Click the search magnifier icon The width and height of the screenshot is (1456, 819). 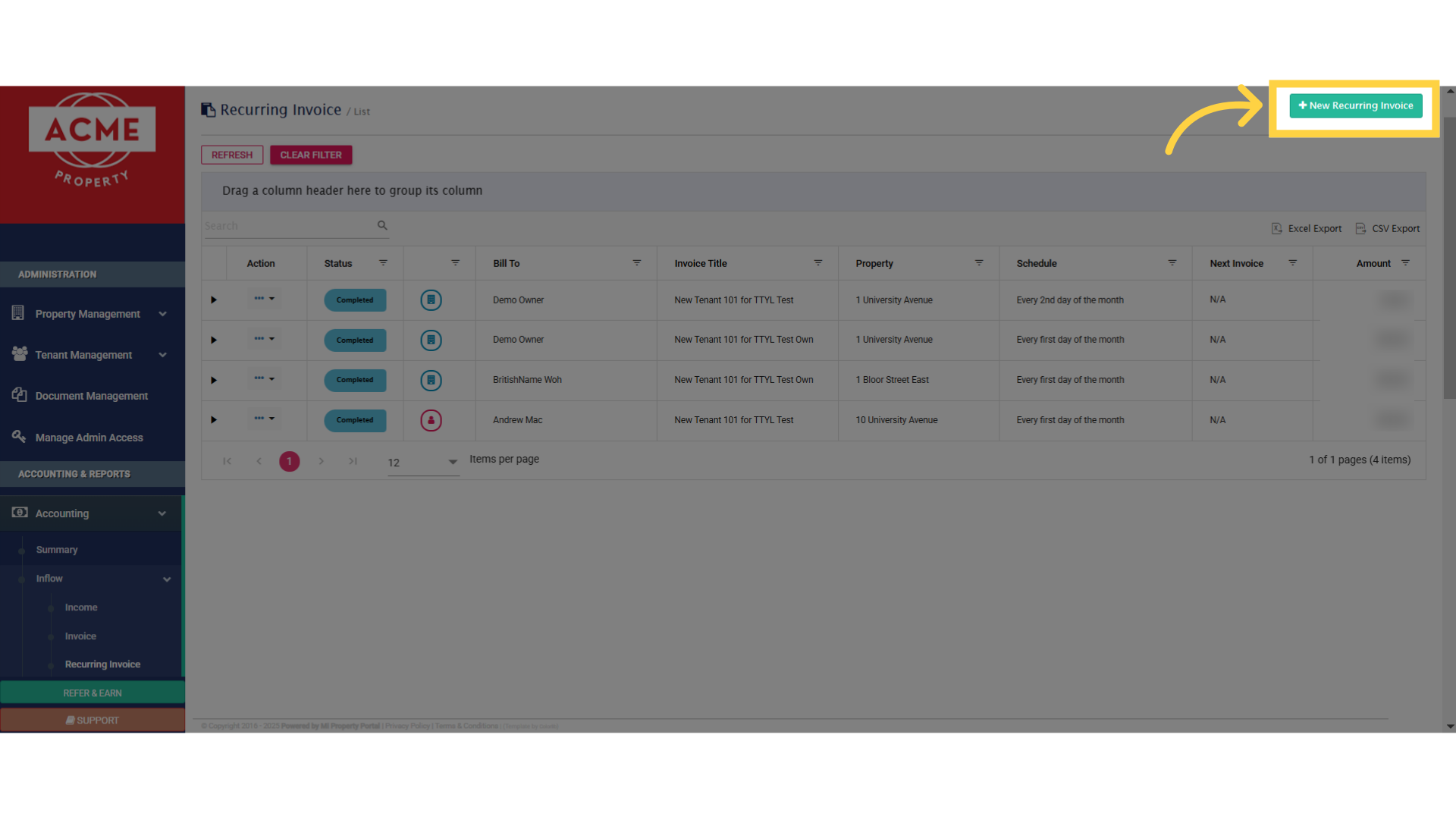[382, 225]
